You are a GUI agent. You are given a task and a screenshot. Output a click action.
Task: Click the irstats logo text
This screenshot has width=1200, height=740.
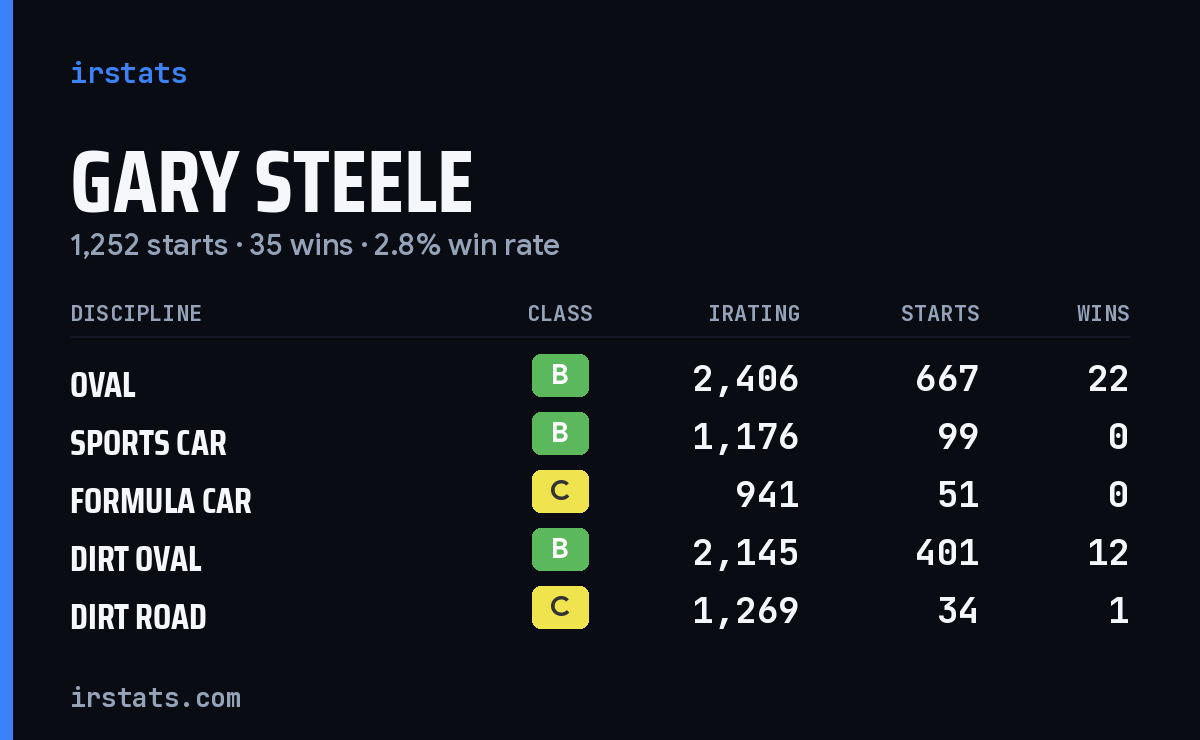(128, 73)
